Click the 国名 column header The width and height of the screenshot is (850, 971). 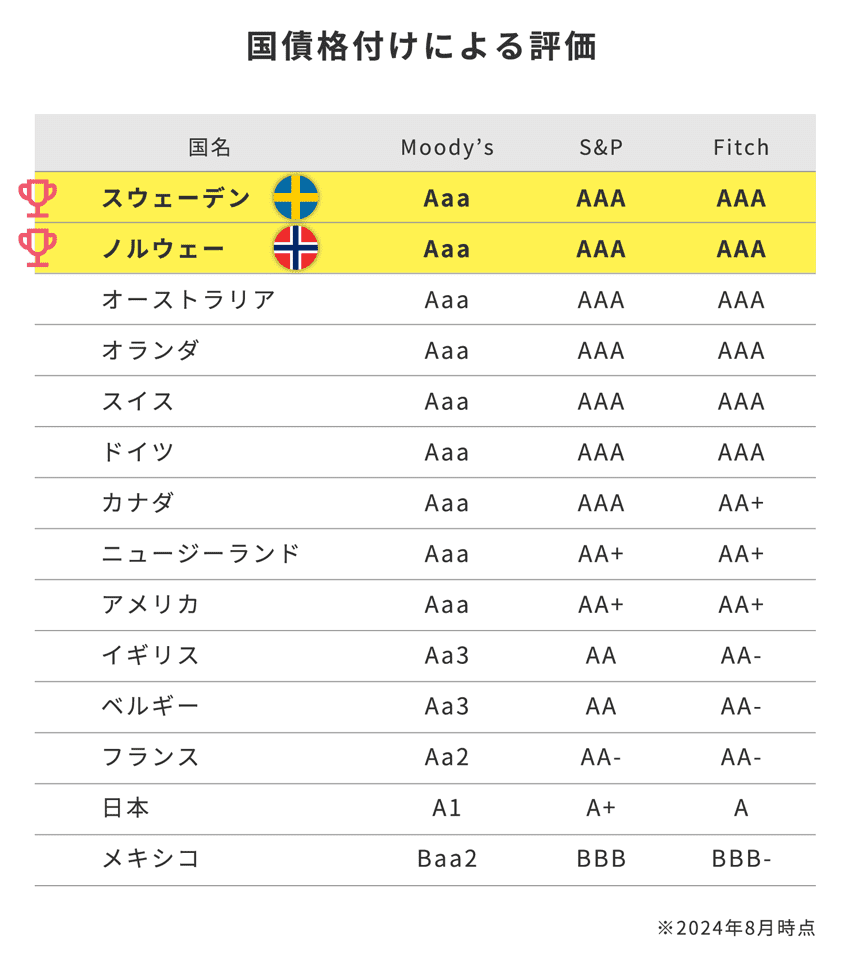click(x=210, y=148)
